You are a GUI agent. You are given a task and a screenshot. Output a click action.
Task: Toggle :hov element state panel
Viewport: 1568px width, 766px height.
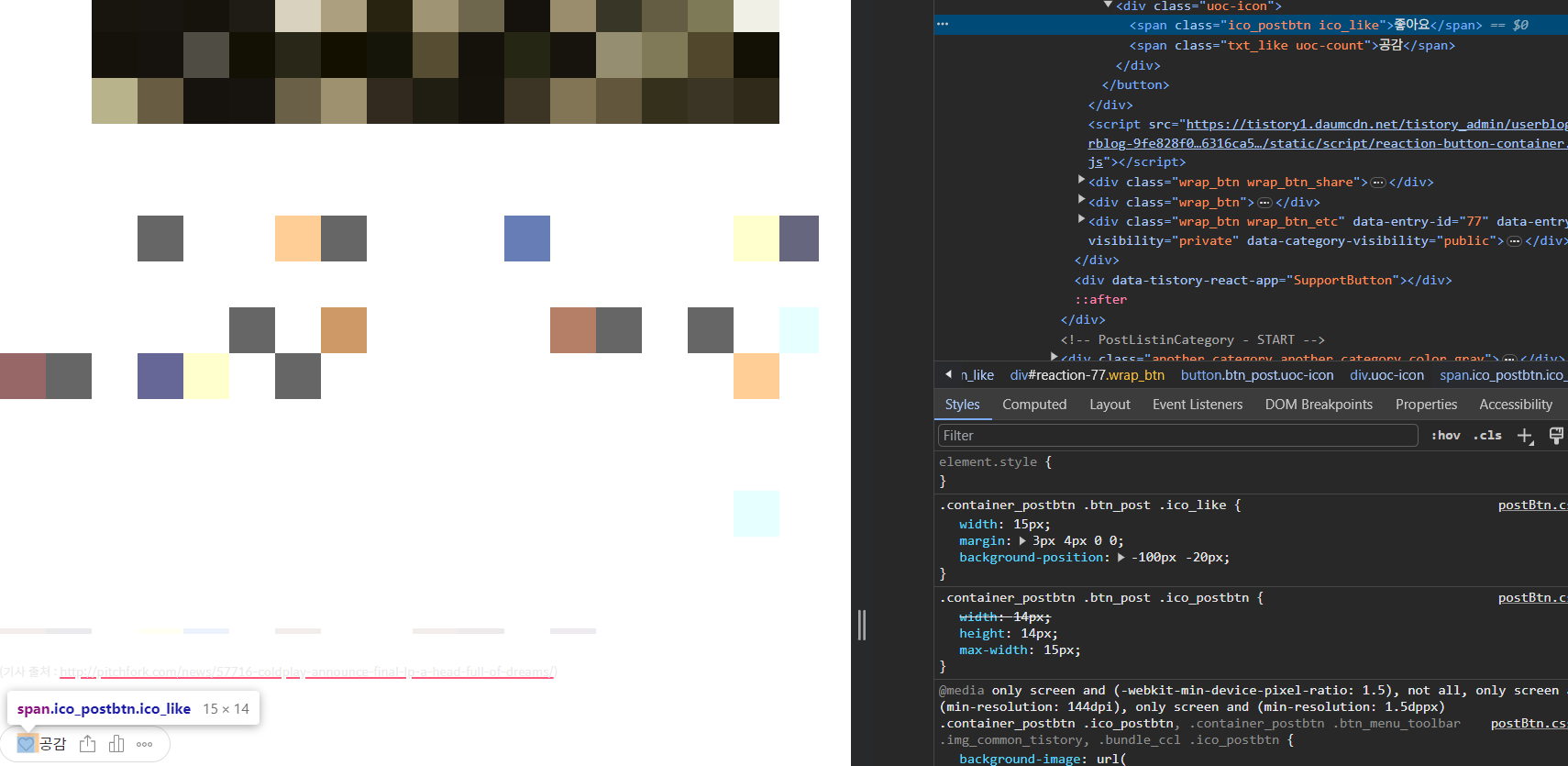(x=1446, y=436)
